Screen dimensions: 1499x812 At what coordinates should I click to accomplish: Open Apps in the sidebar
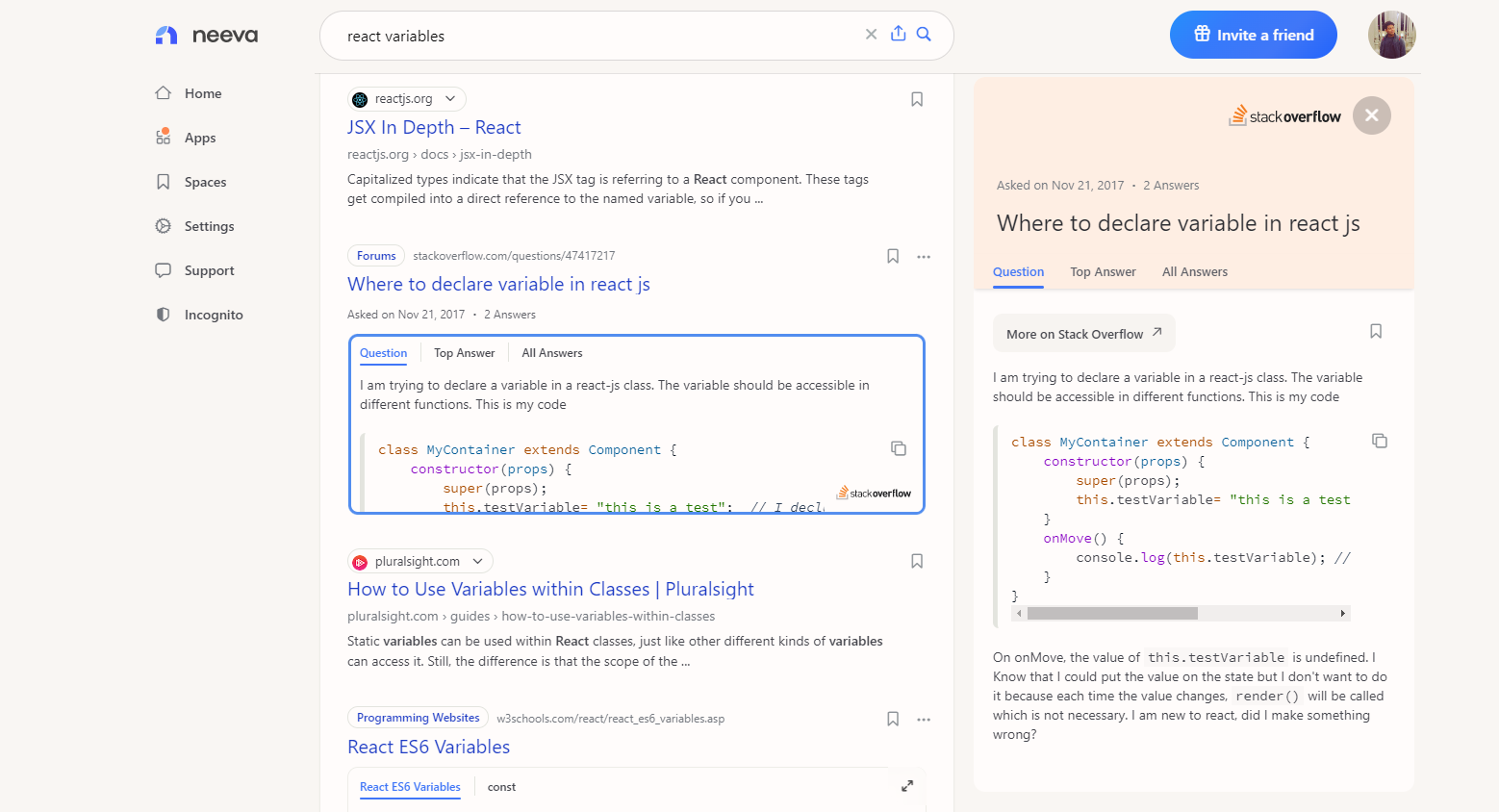[186, 138]
